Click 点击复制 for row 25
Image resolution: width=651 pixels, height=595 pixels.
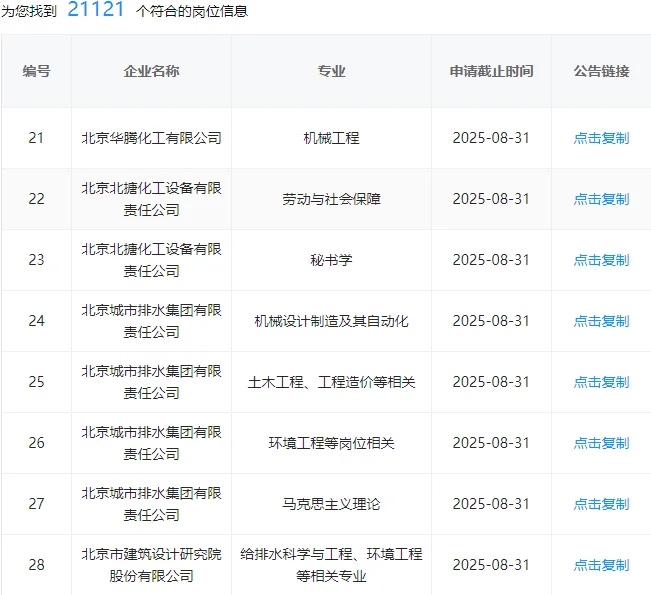[601, 382]
